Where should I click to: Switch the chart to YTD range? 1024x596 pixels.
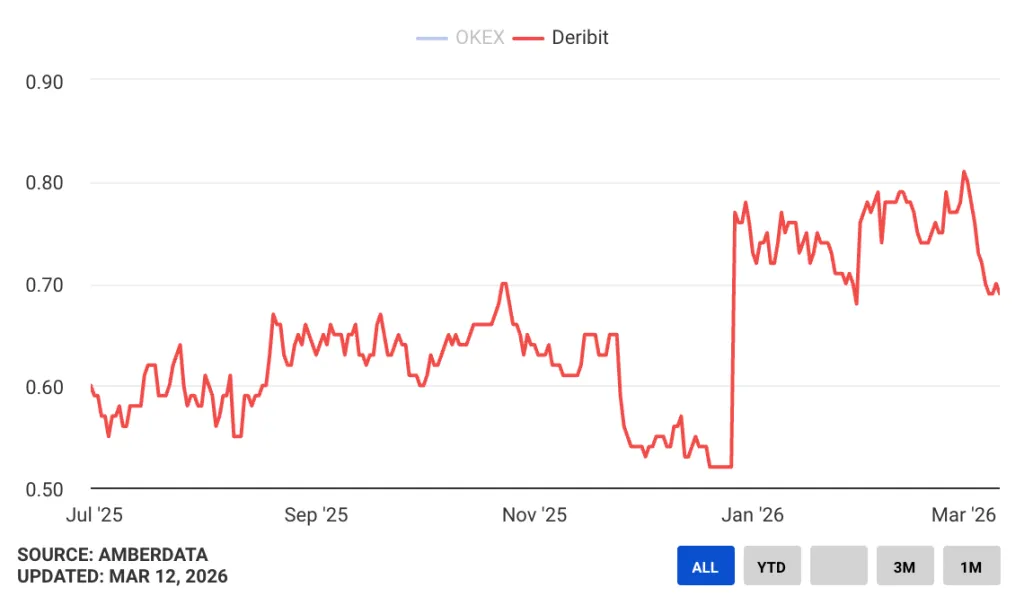(771, 566)
